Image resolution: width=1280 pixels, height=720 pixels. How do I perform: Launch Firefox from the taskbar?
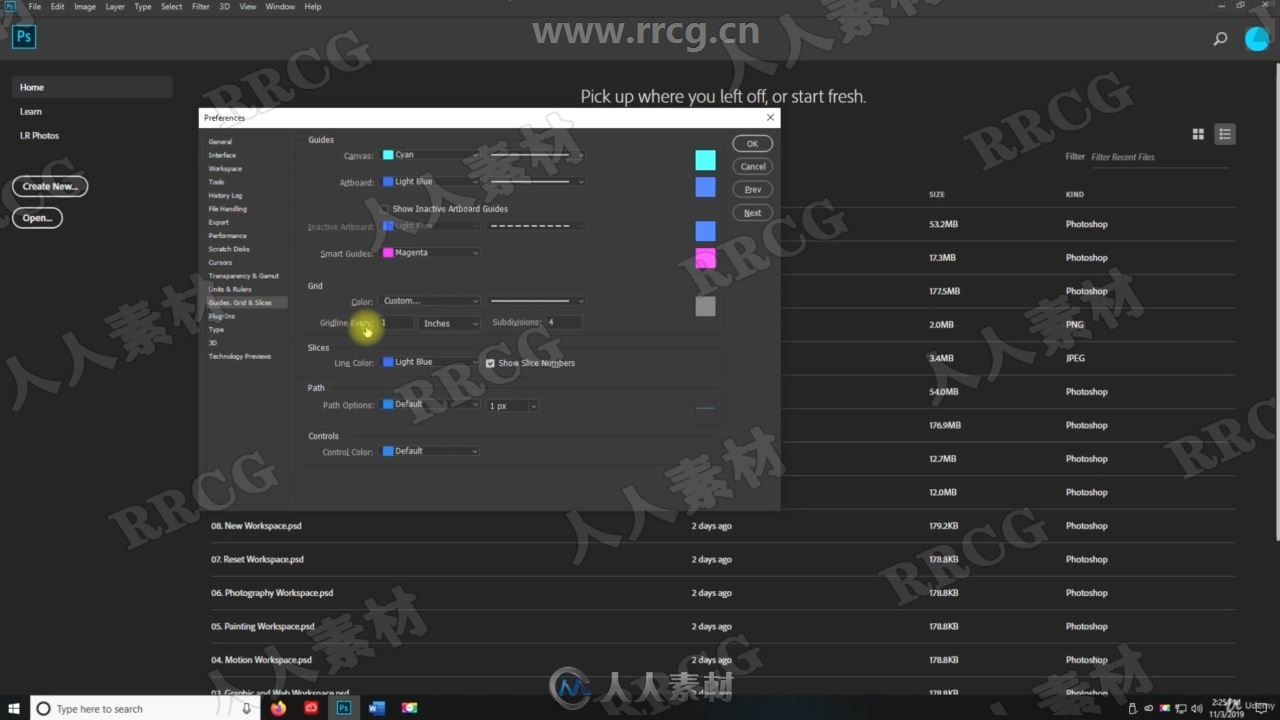click(x=278, y=708)
